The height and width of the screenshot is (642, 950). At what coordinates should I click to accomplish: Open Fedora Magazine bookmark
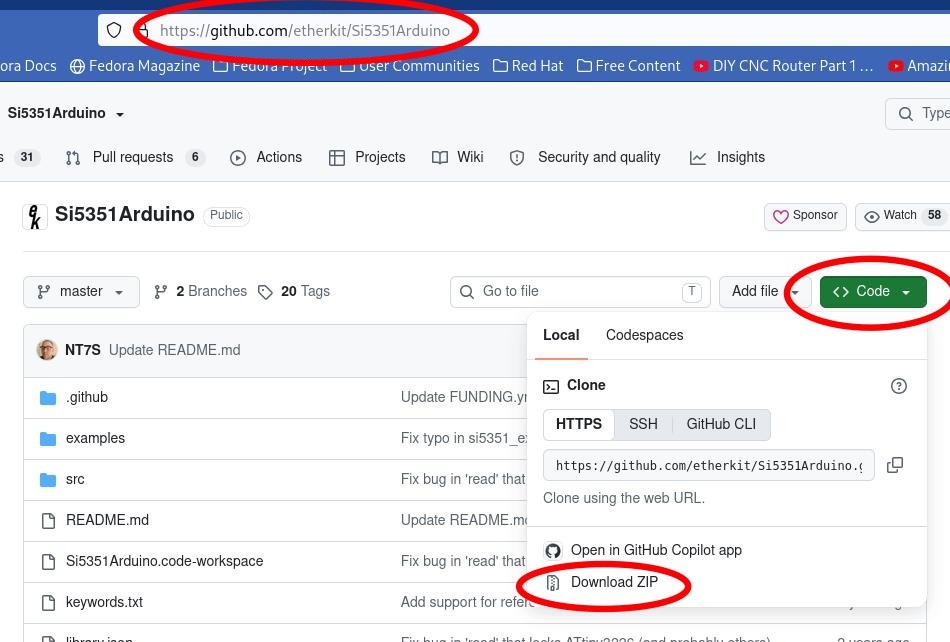pos(135,65)
